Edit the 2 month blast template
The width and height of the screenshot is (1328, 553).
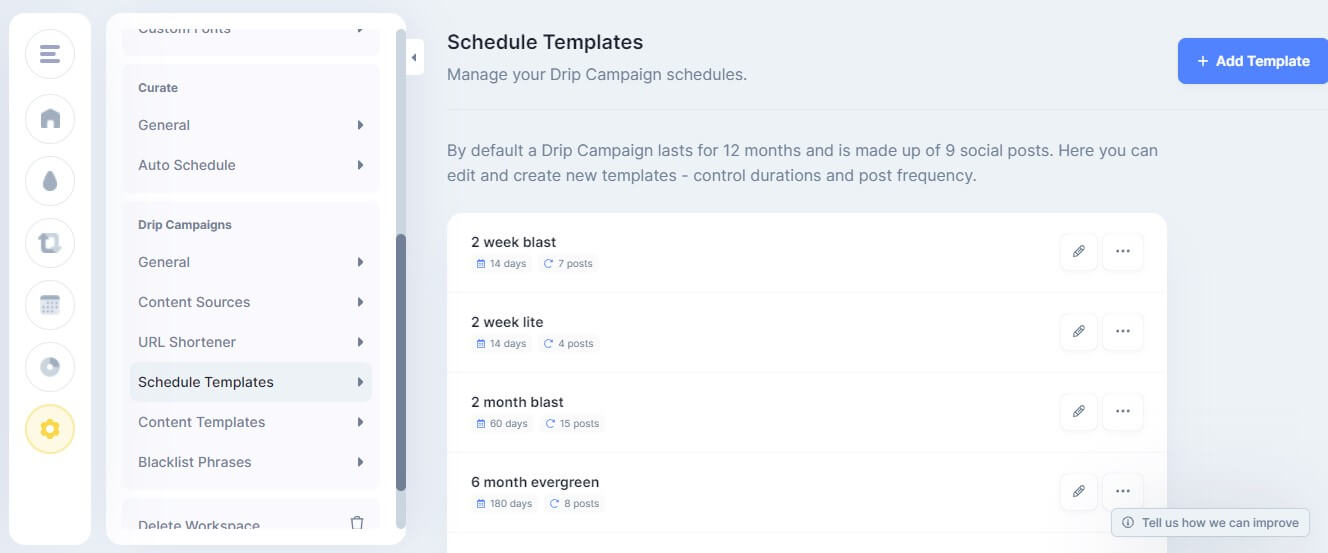[x=1078, y=411]
